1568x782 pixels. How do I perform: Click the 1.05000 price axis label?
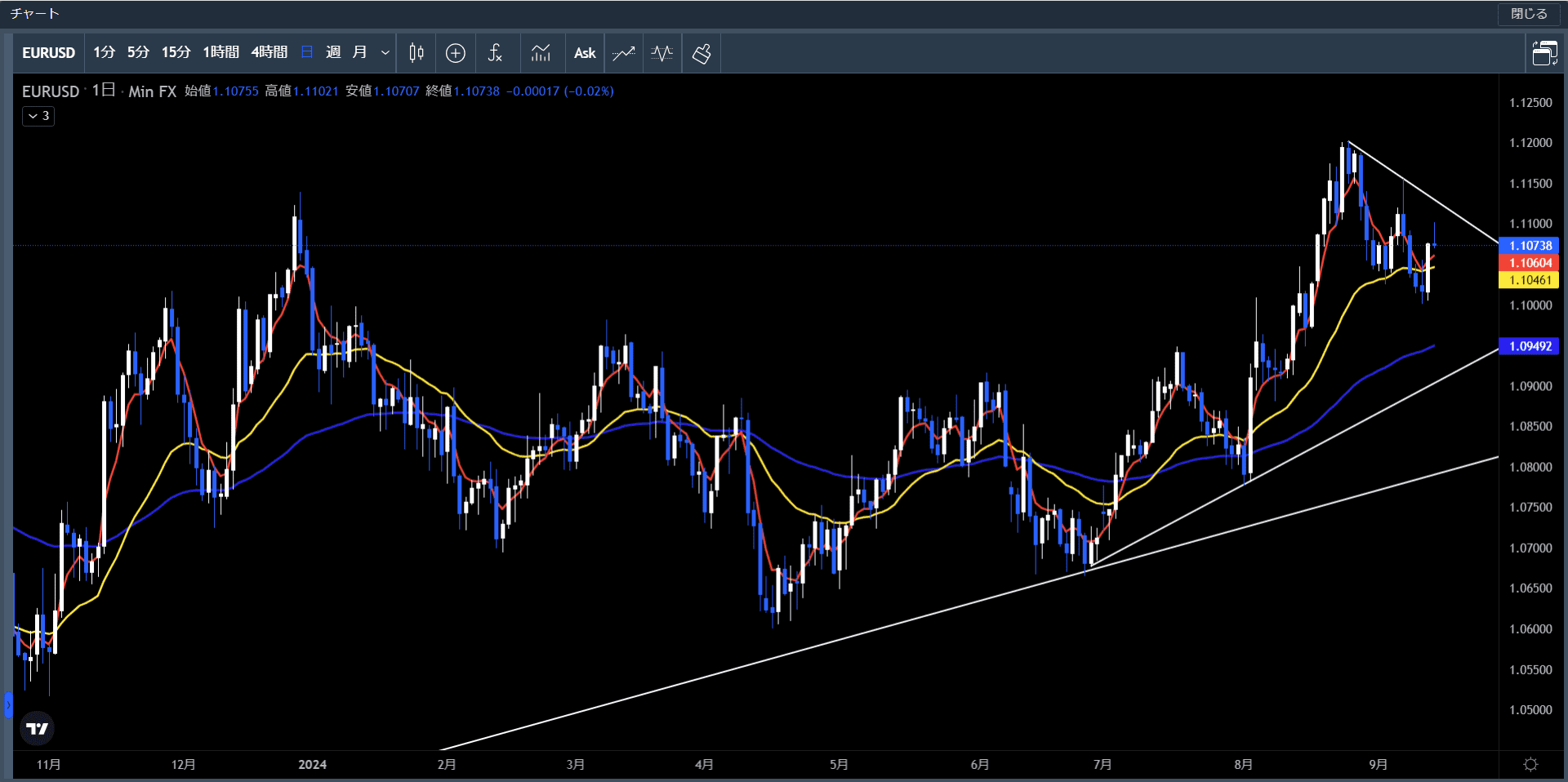[x=1530, y=710]
